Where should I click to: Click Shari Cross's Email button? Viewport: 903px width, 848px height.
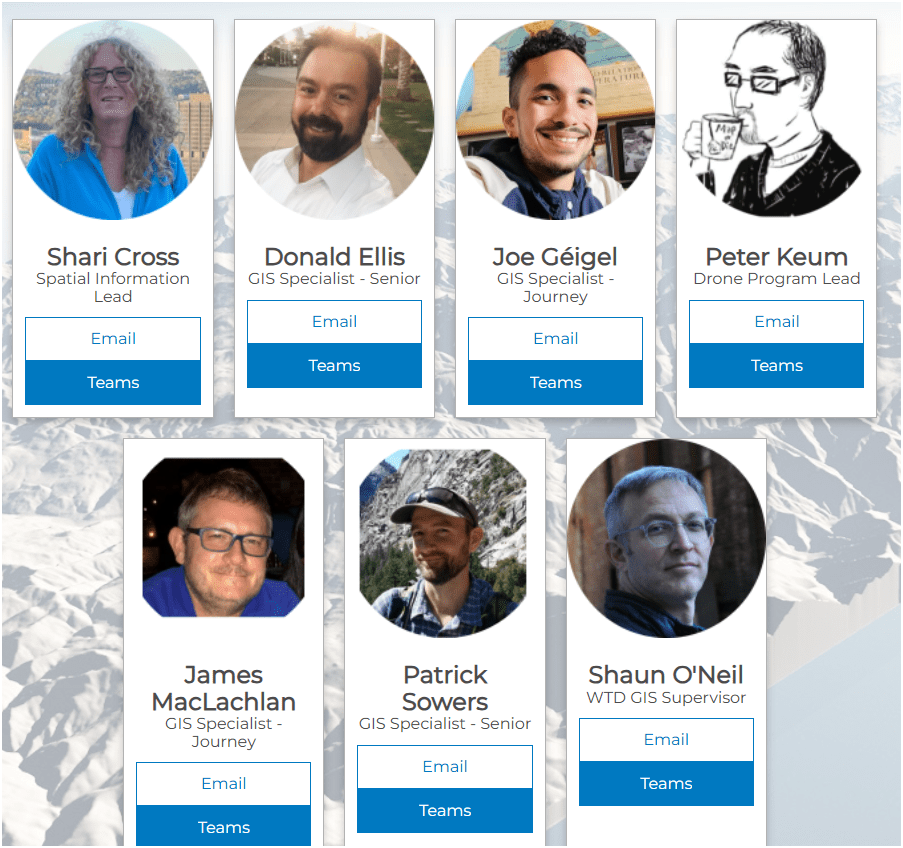(x=113, y=339)
